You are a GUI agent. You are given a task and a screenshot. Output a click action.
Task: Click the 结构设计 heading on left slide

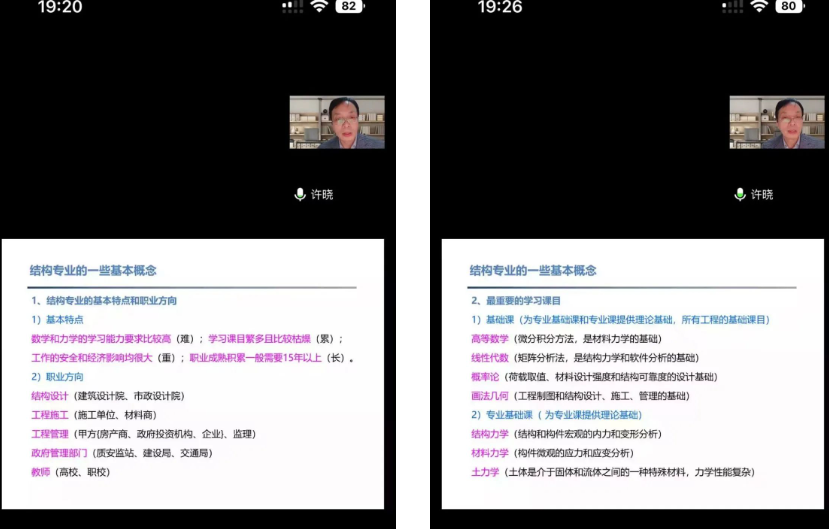[x=50, y=396]
